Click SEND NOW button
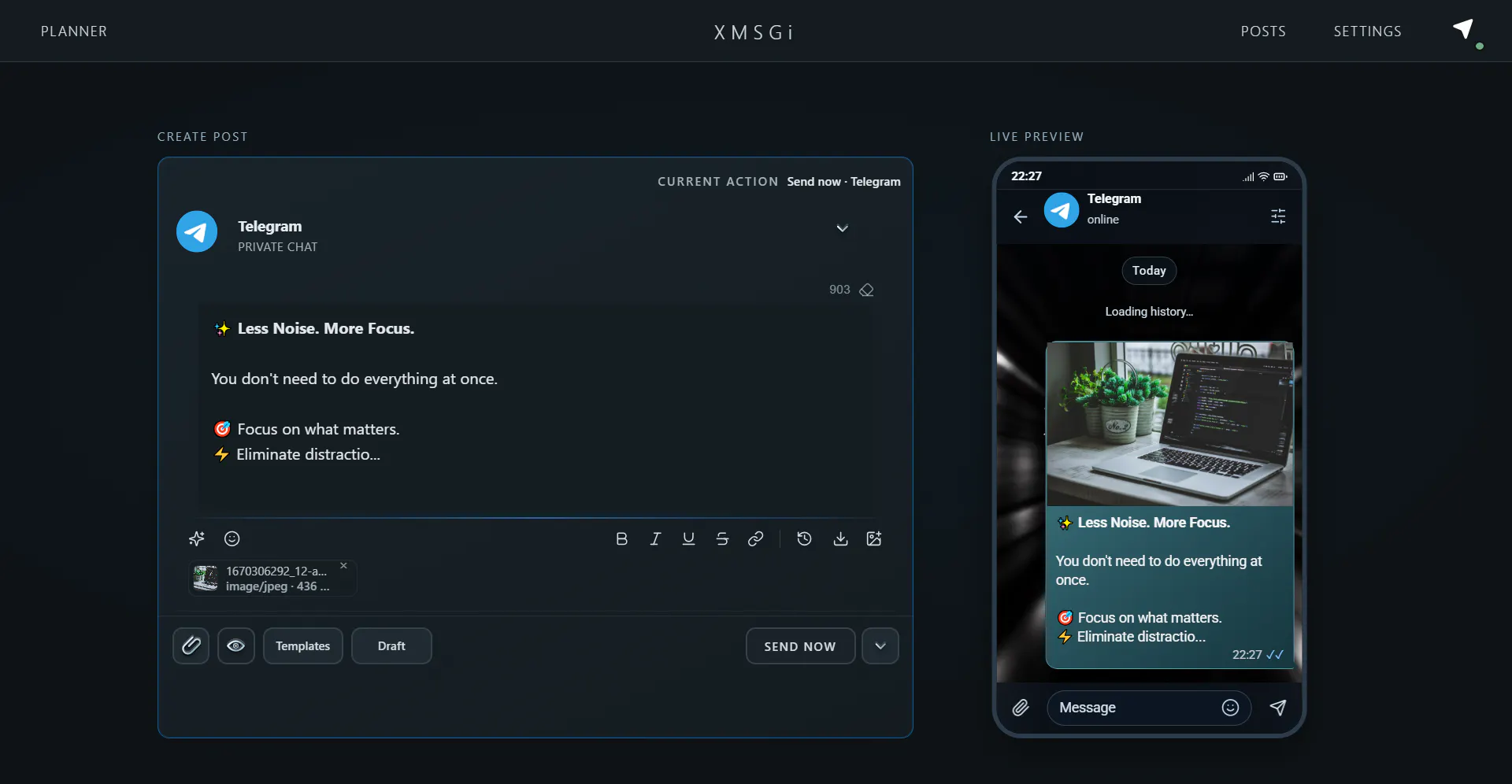This screenshot has width=1512, height=784. [x=800, y=645]
